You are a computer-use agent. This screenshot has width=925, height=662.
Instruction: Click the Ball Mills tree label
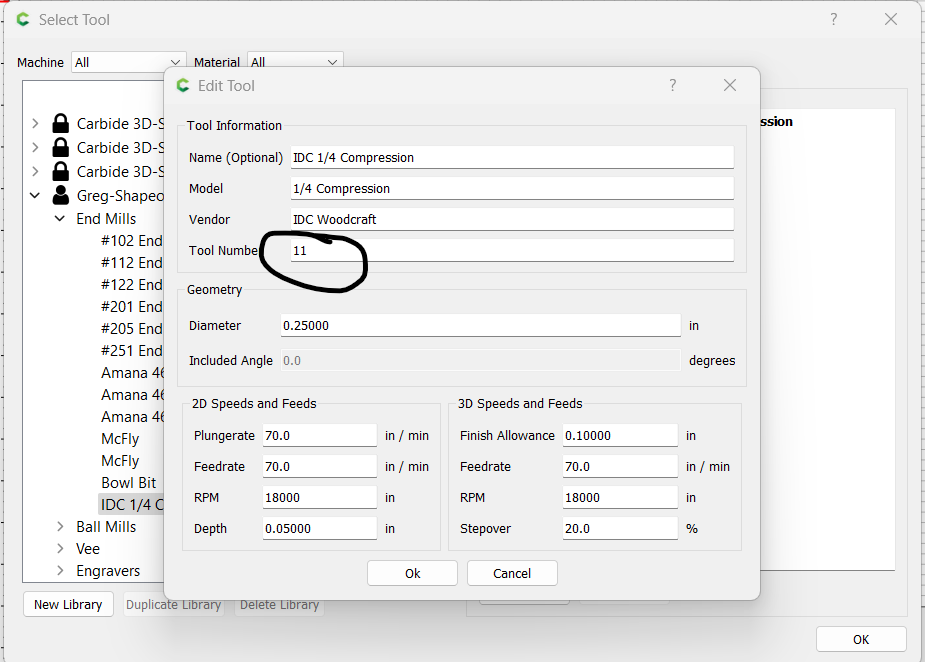[106, 527]
